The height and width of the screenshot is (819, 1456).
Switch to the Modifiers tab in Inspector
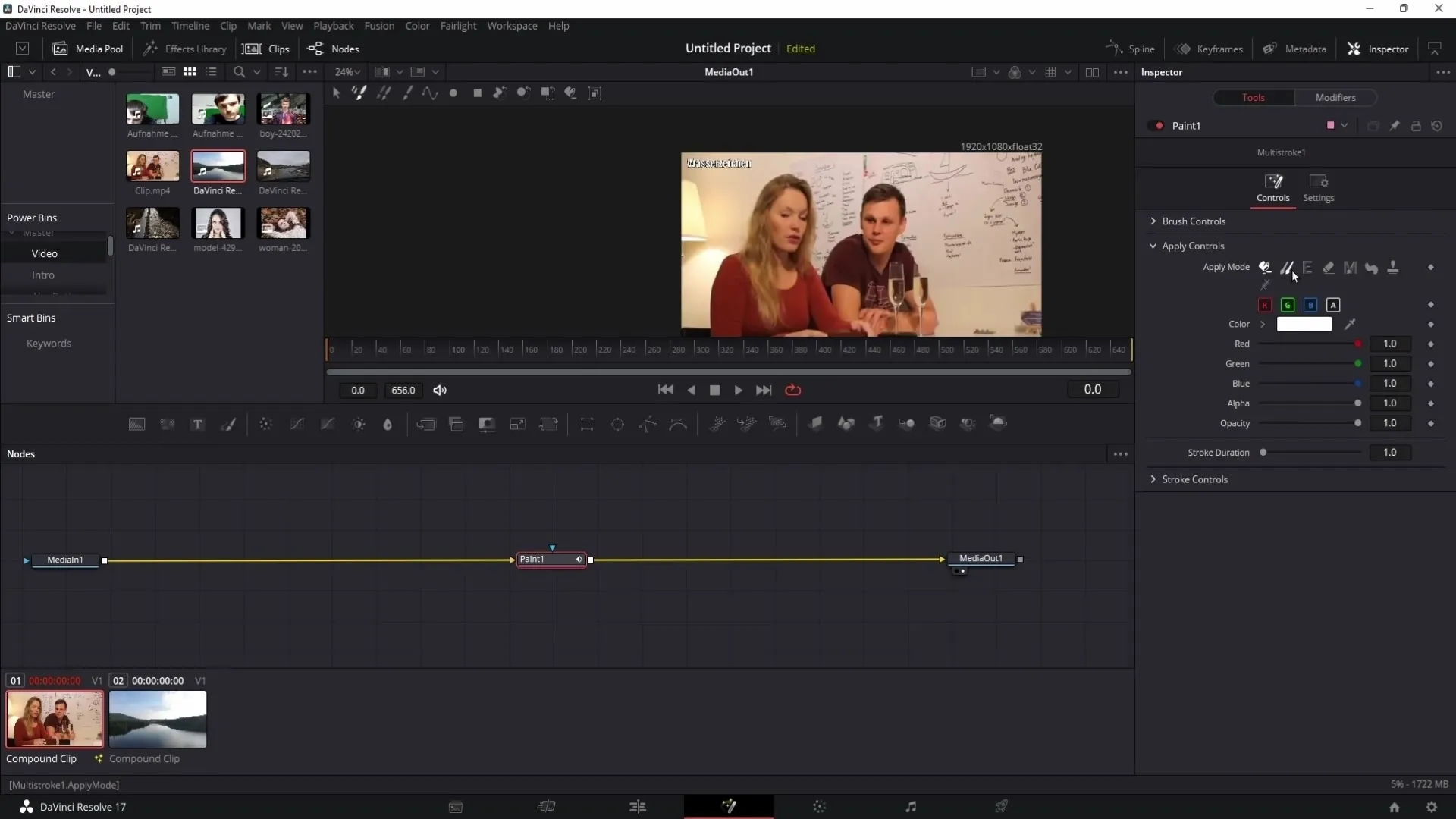[1336, 97]
